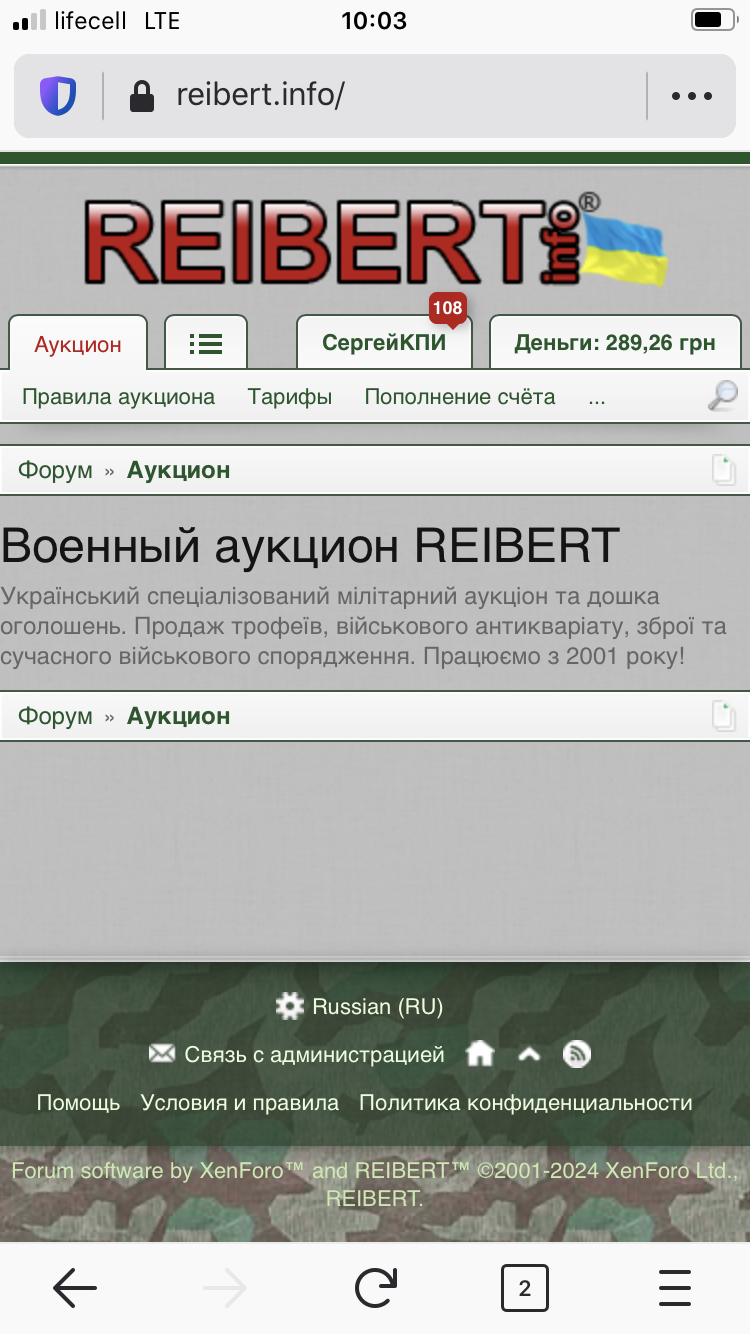The height and width of the screenshot is (1334, 750).
Task: Open the Тарифы menu item
Action: (x=290, y=397)
